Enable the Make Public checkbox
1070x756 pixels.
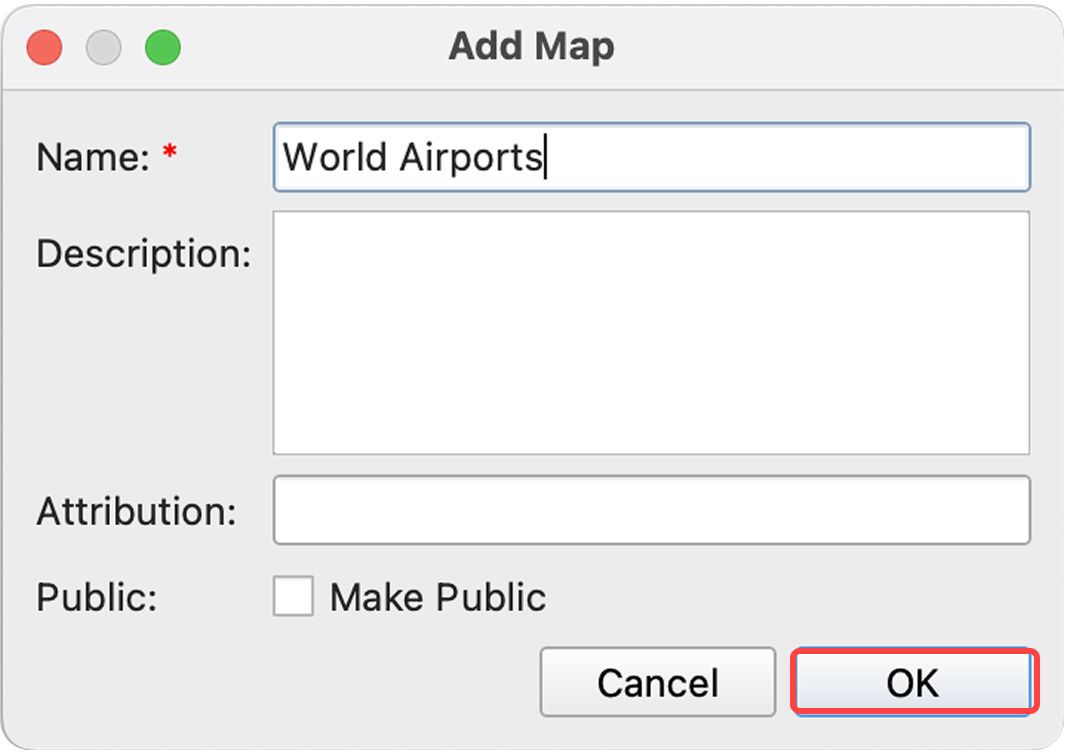pos(293,597)
